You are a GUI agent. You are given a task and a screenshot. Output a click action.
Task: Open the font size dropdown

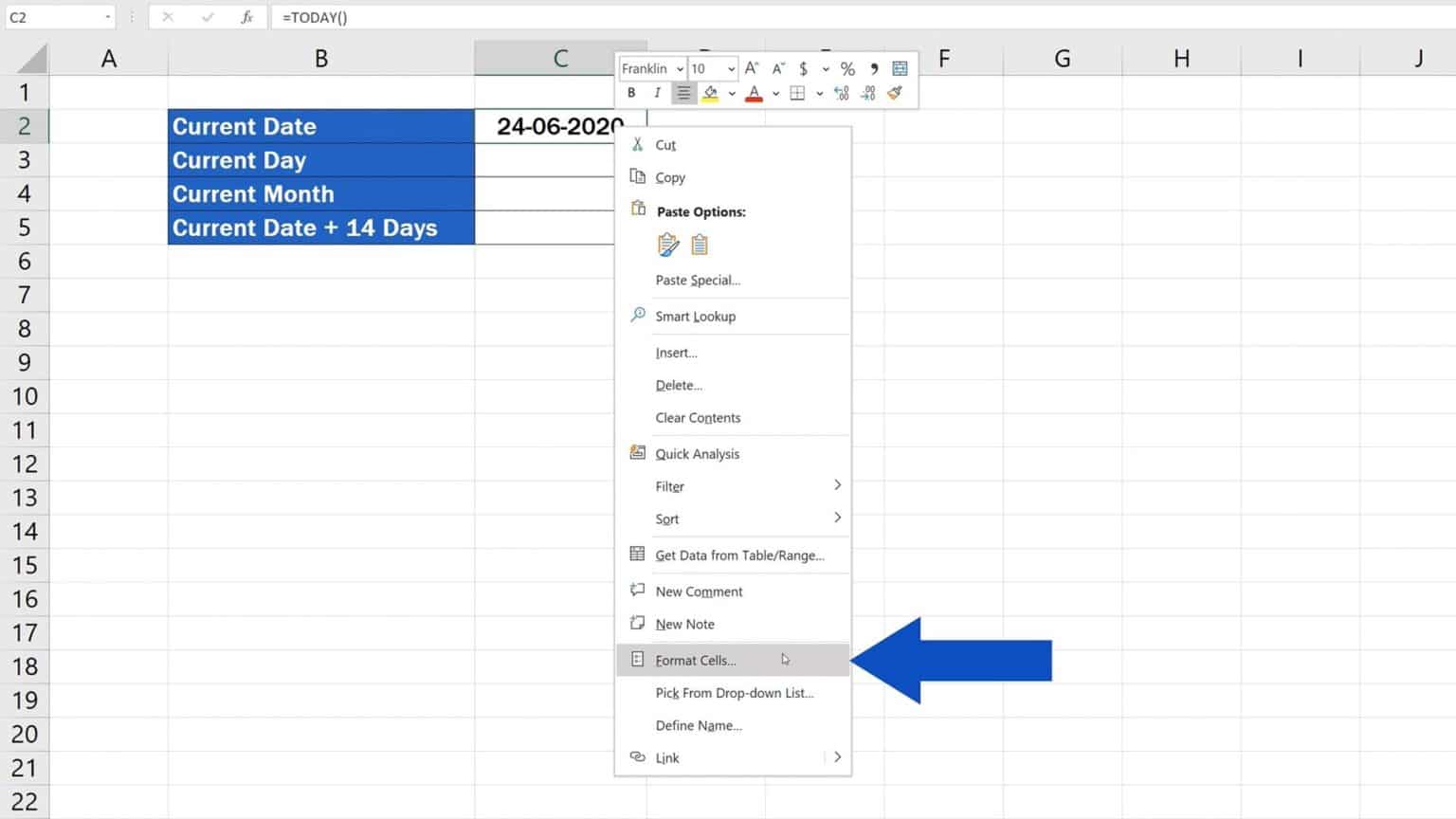coord(732,68)
